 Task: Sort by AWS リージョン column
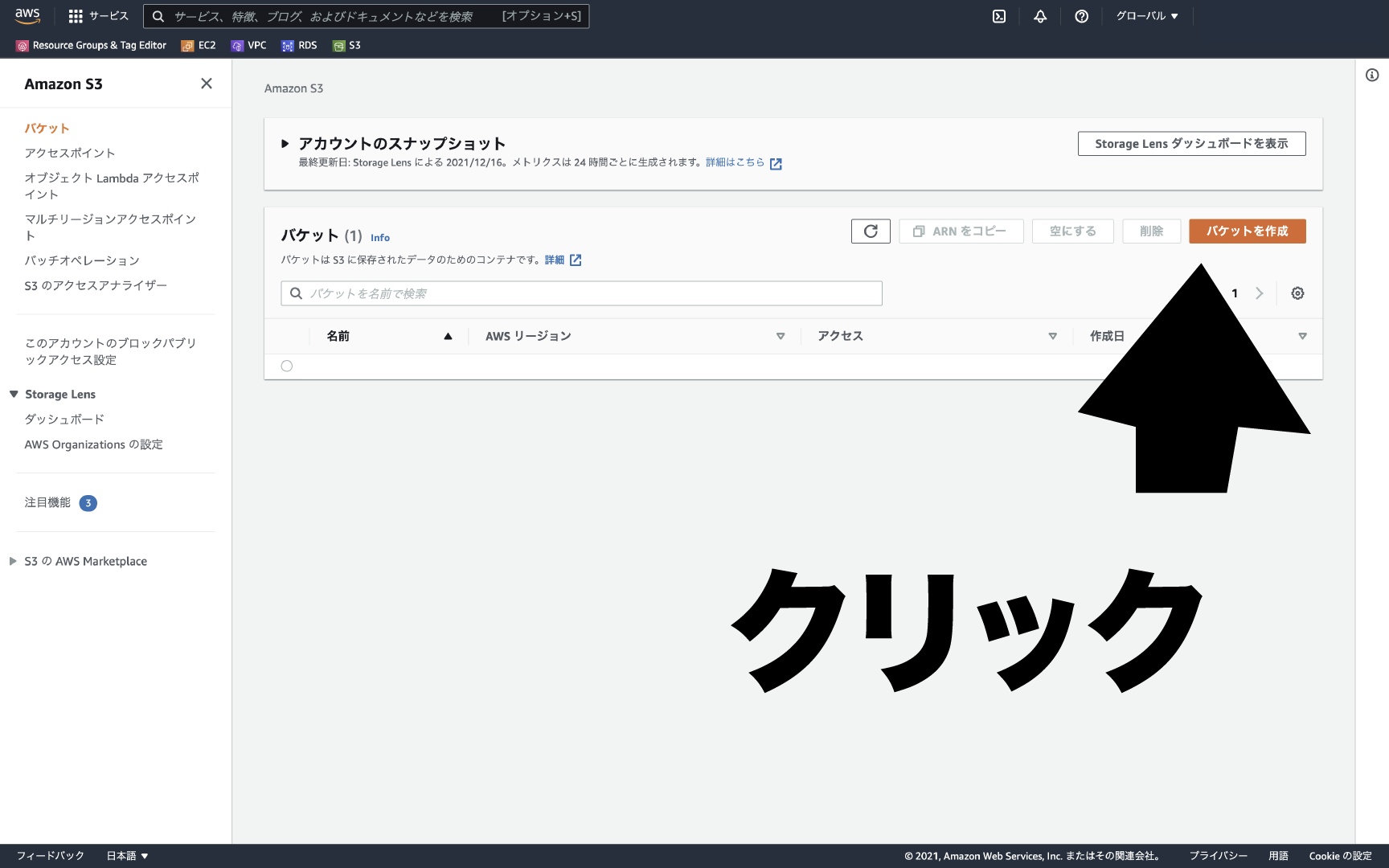pos(780,337)
